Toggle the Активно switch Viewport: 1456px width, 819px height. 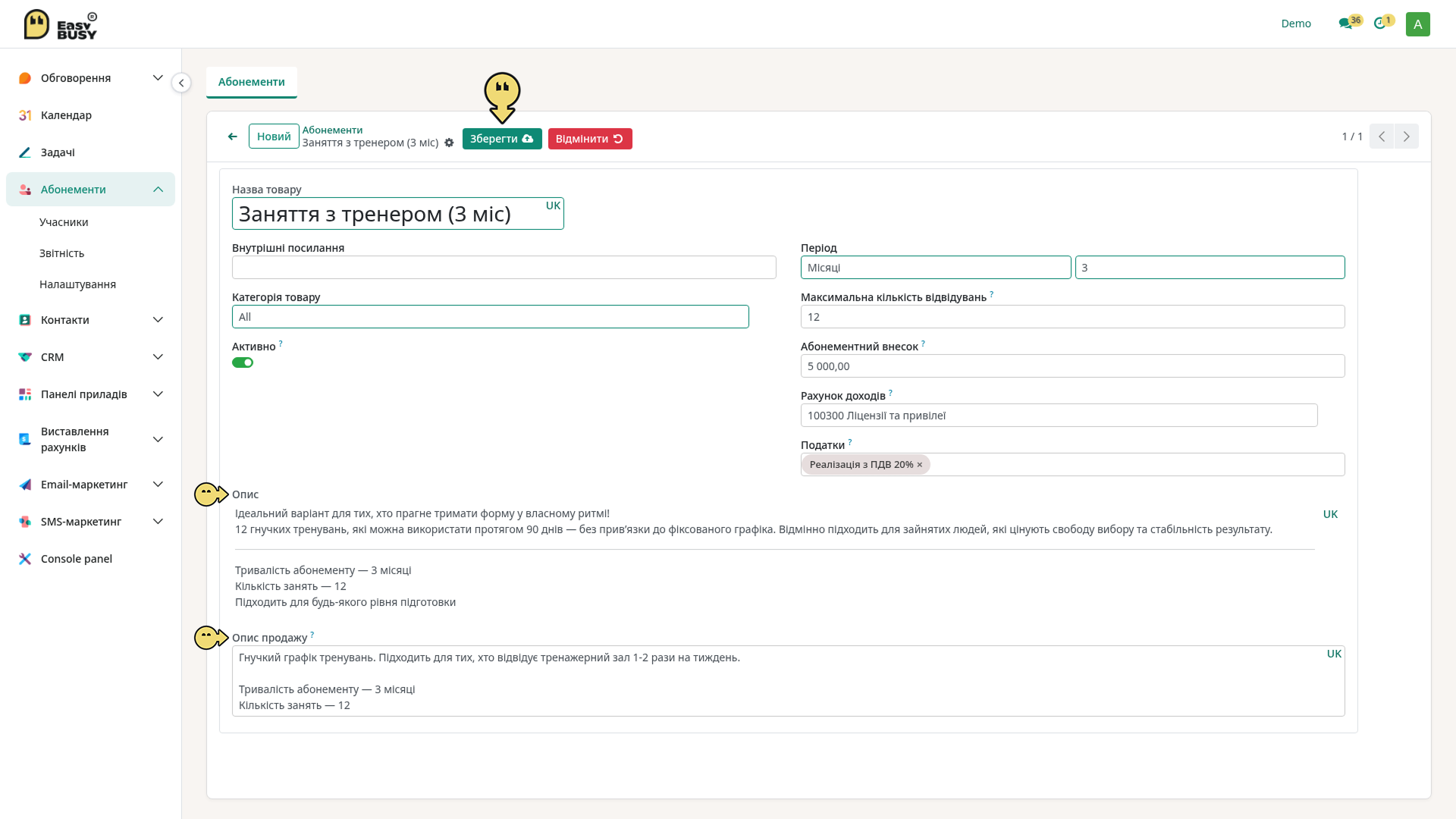243,362
